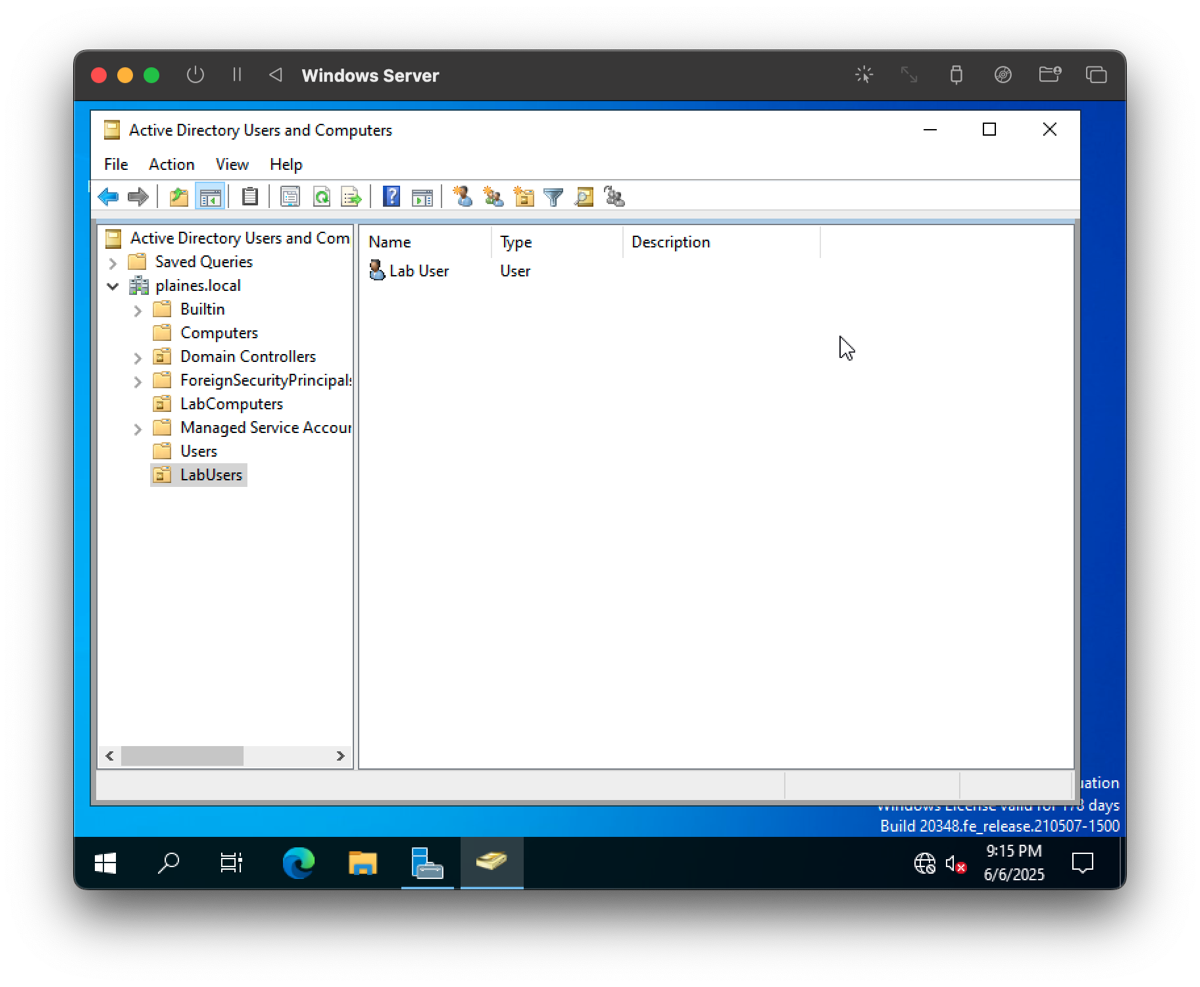The height and width of the screenshot is (987, 1200).
Task: Select the LabUsers organizational unit
Action: pos(211,475)
